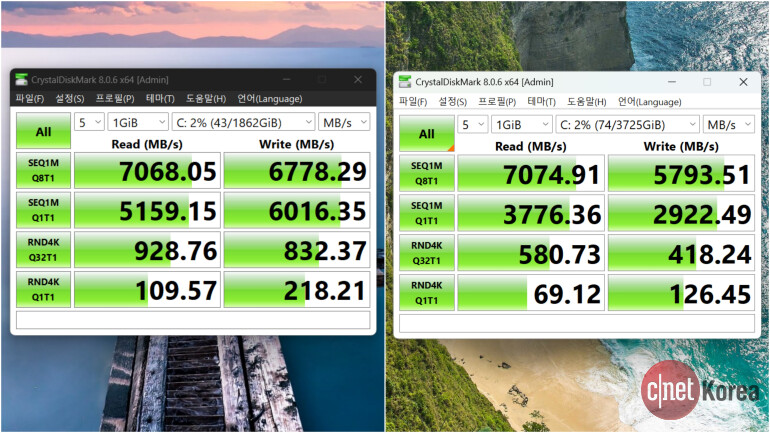Open test count dropdown '5' in dark window
The image size is (770, 433).
click(89, 122)
